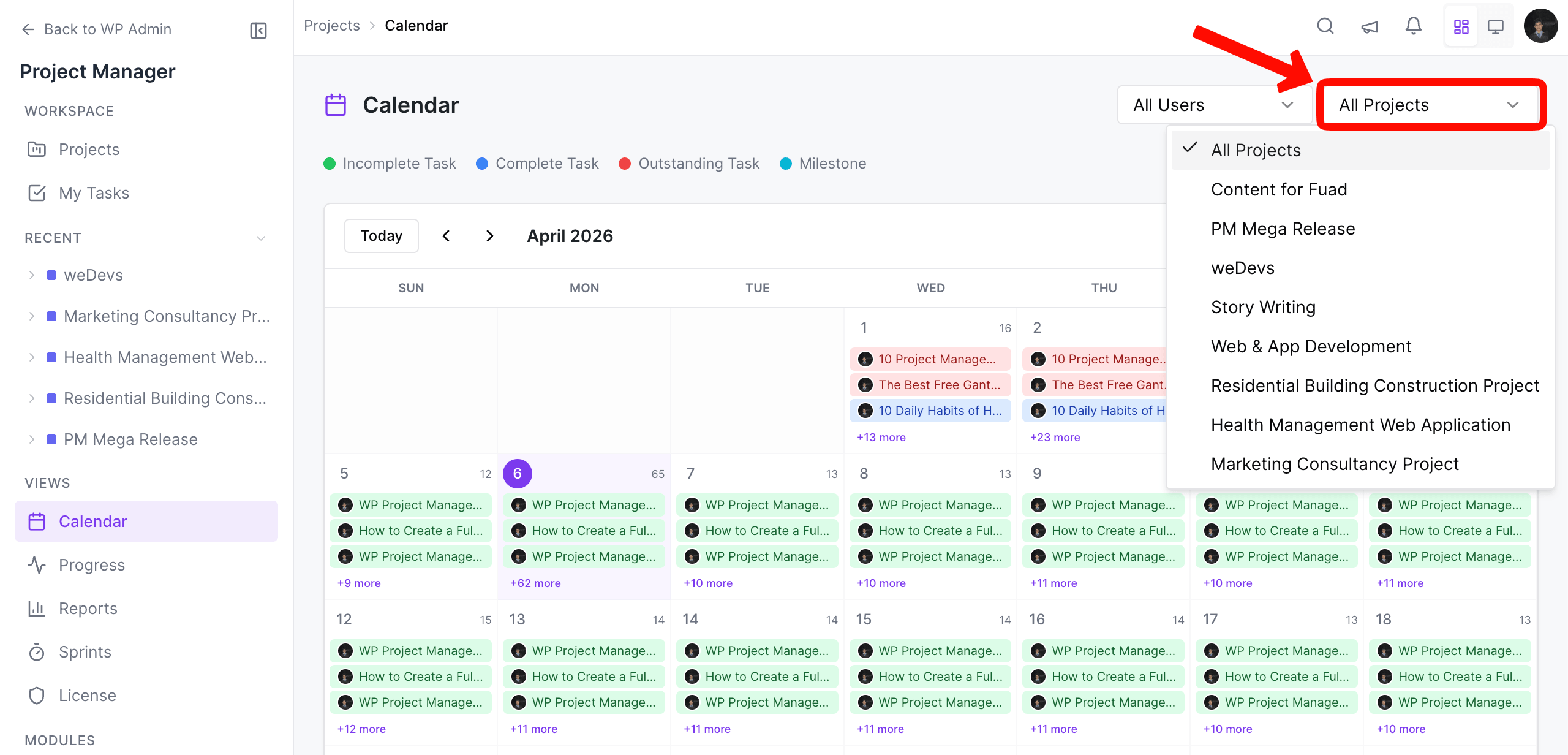
Task: Open the All Users dropdown
Action: point(1215,105)
